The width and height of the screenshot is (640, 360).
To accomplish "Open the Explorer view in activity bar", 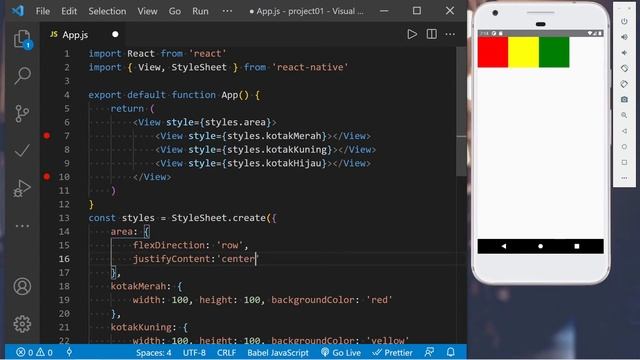I will click(22, 40).
